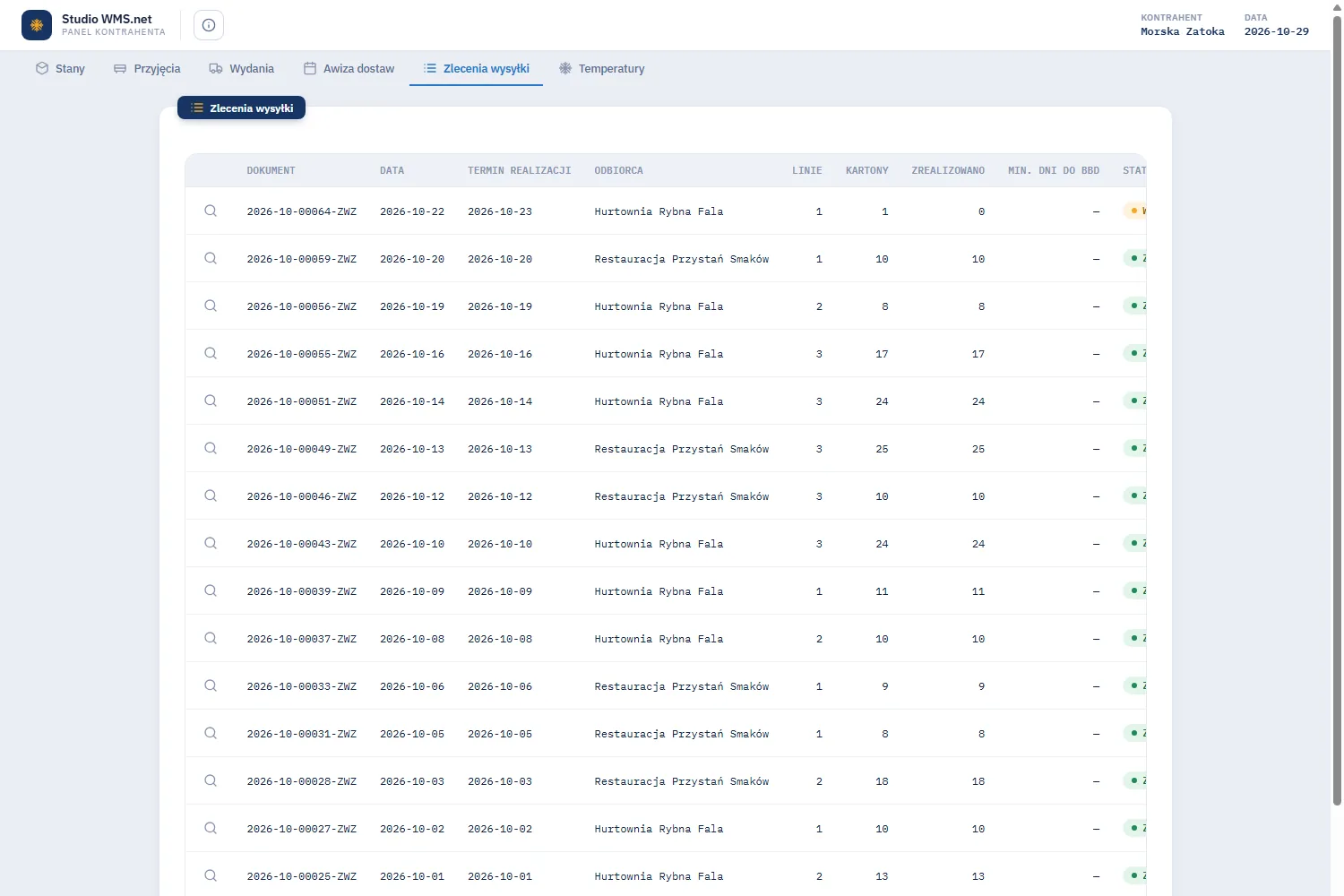Image resolution: width=1344 pixels, height=896 pixels.
Task: Click magnifier icon for 2026-10-00059-ZWZ
Action: pos(211,258)
